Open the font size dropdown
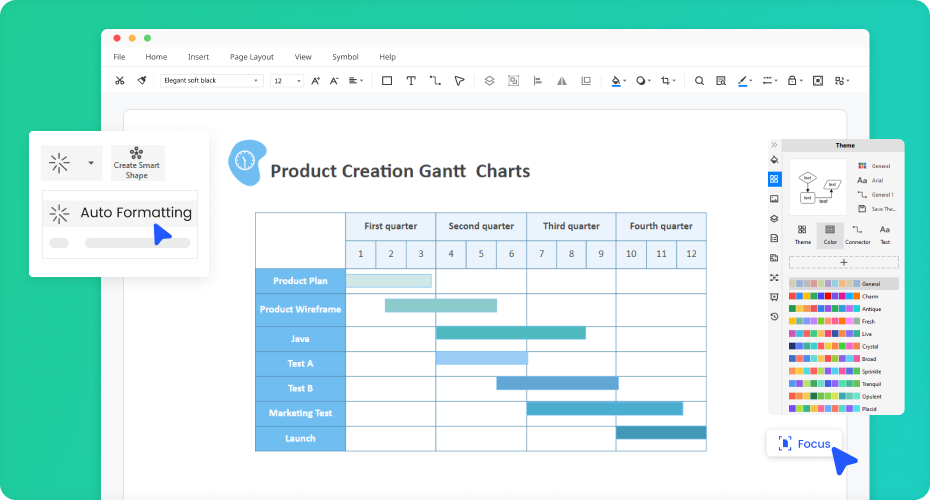Screen dimensions: 930x500 [287, 81]
